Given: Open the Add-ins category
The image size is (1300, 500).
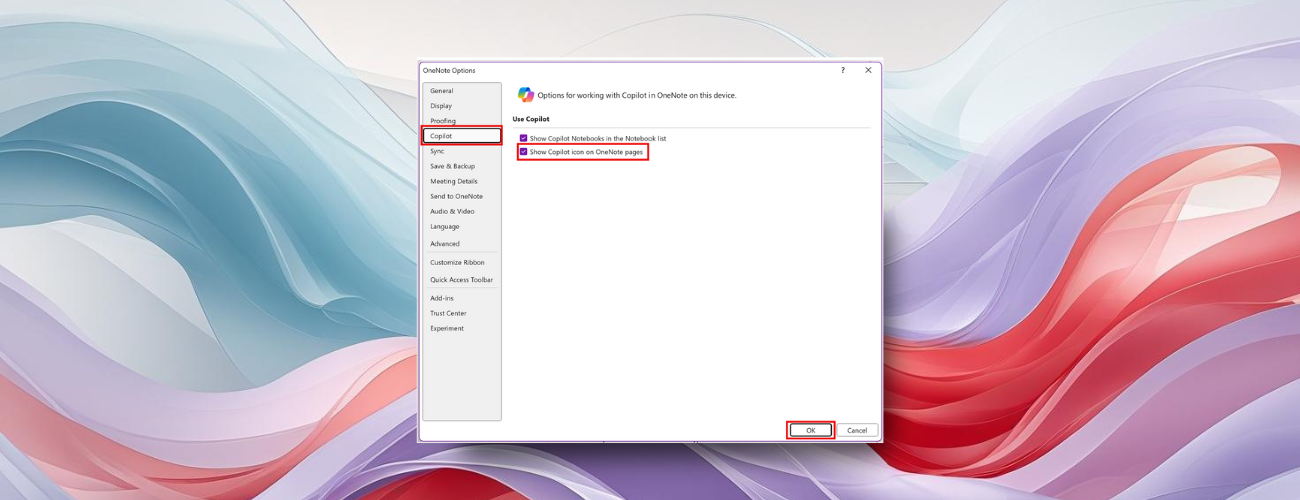Looking at the screenshot, I should point(461,298).
